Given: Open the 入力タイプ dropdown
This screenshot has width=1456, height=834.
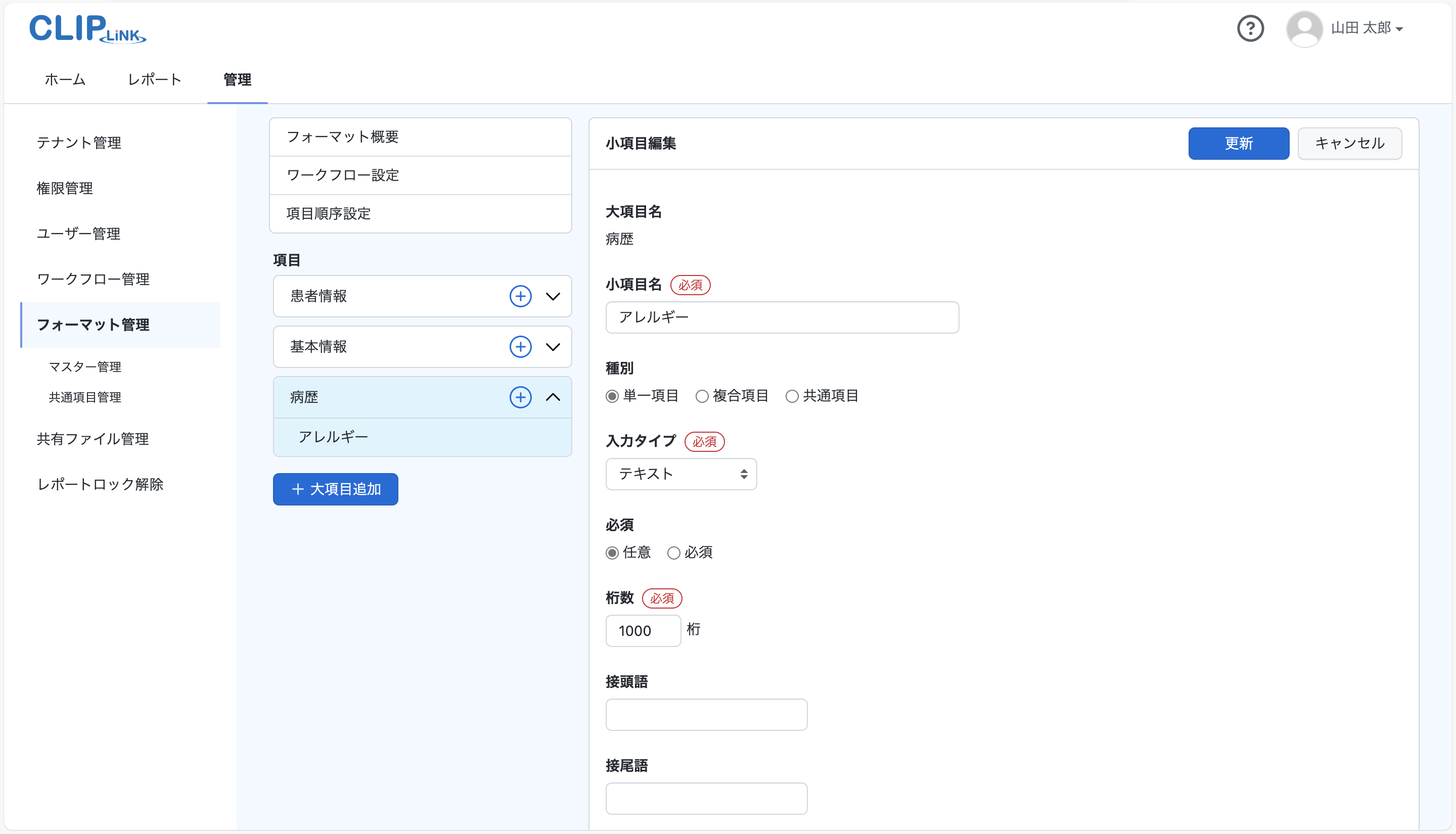Looking at the screenshot, I should [x=680, y=474].
